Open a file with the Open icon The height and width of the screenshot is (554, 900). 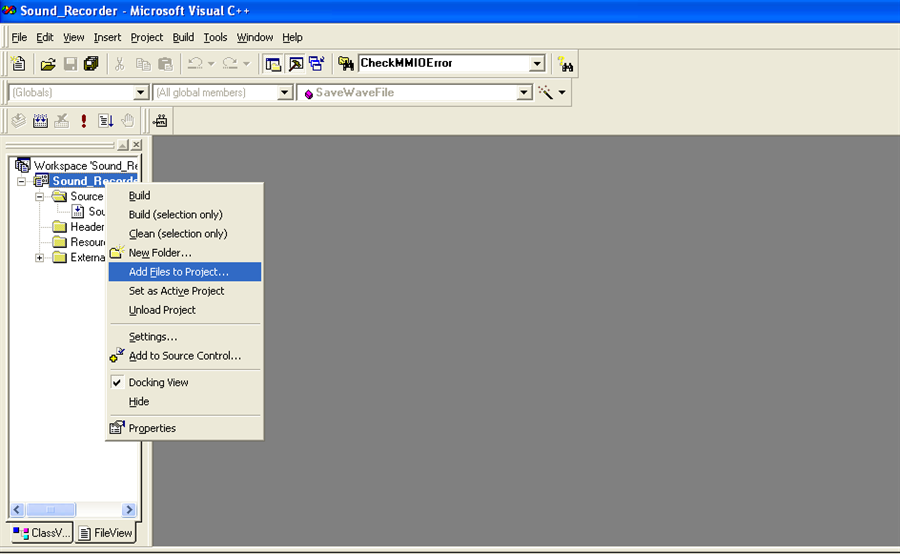(x=48, y=64)
